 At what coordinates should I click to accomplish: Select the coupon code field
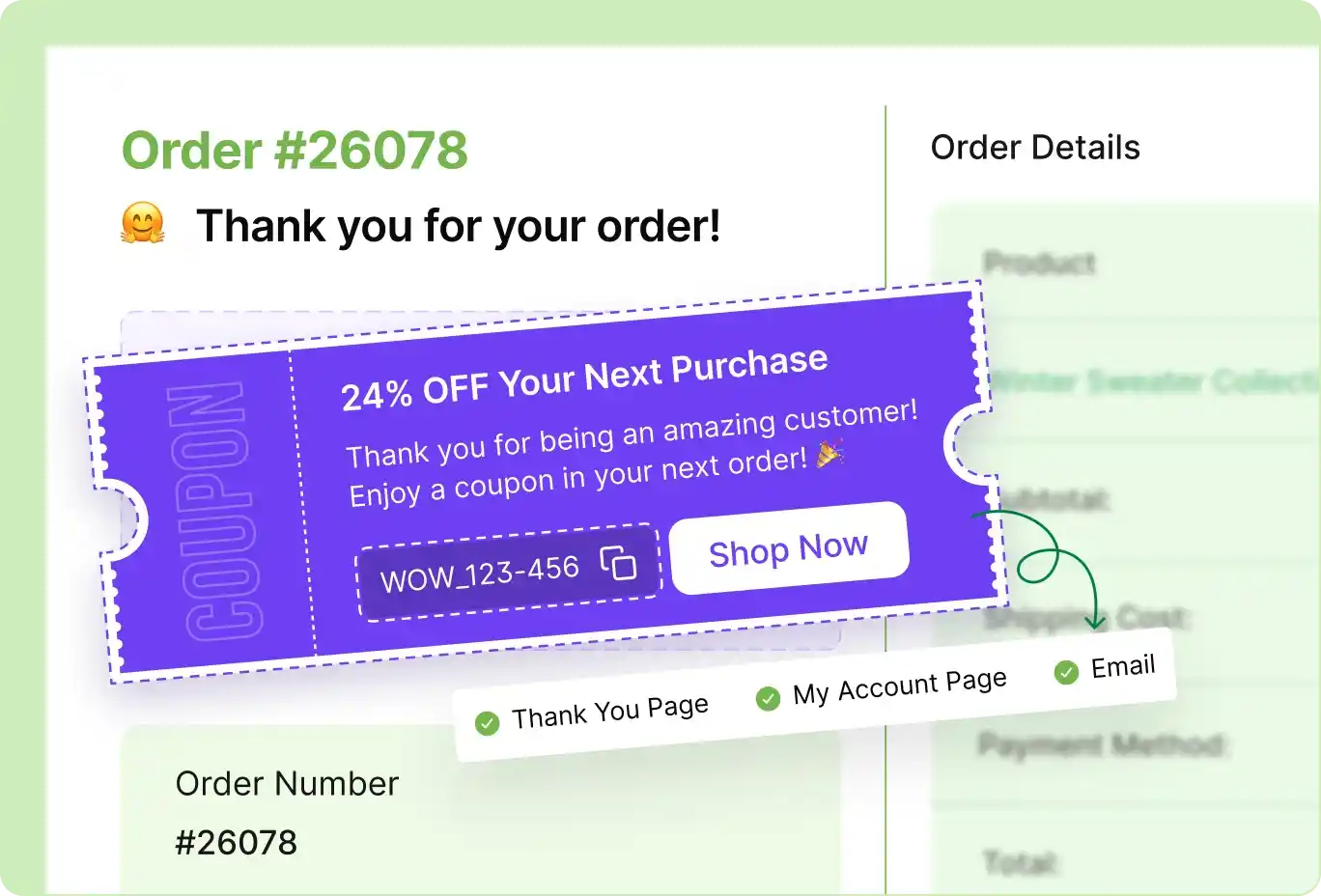pyautogui.click(x=483, y=572)
